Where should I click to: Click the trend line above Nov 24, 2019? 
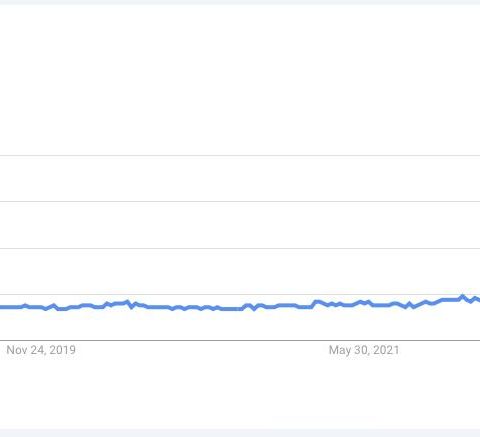(x=41, y=307)
